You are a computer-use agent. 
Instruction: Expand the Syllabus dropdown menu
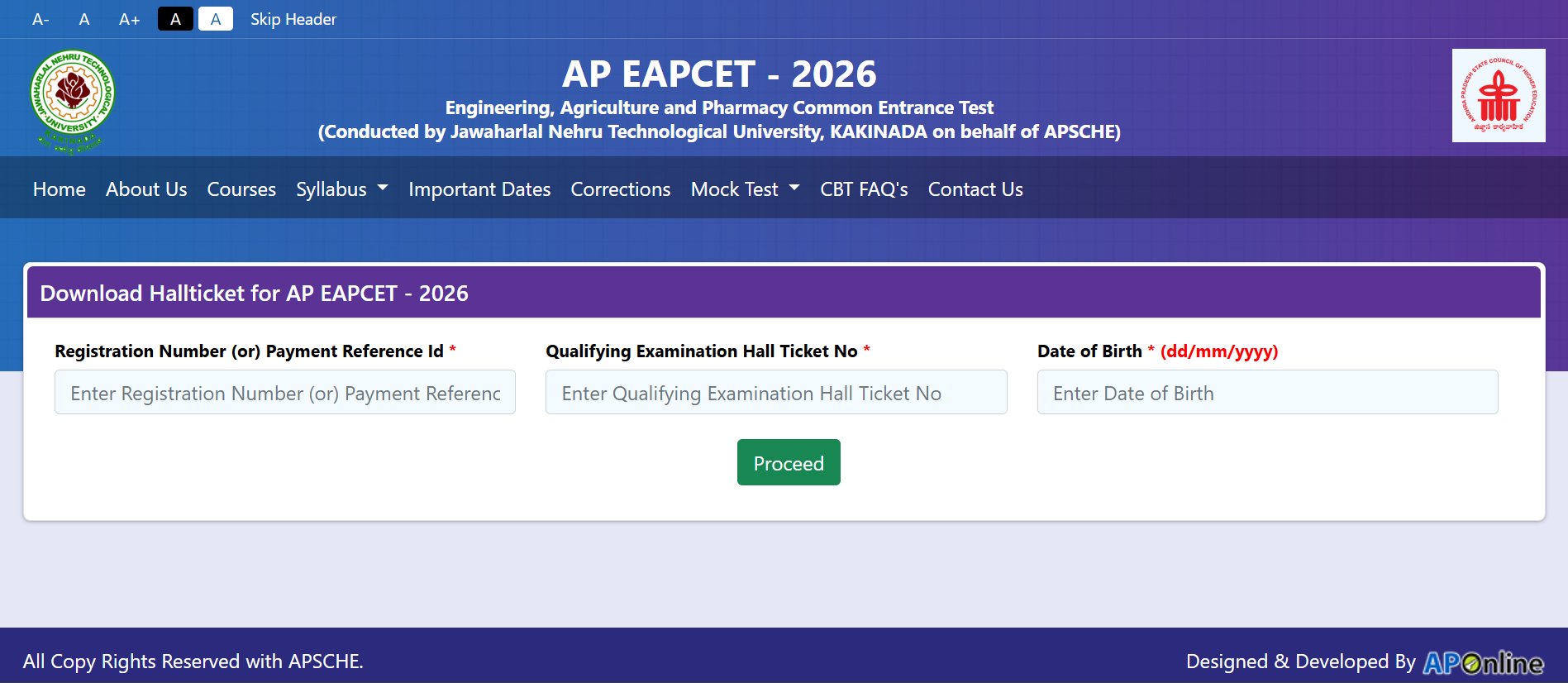(341, 189)
